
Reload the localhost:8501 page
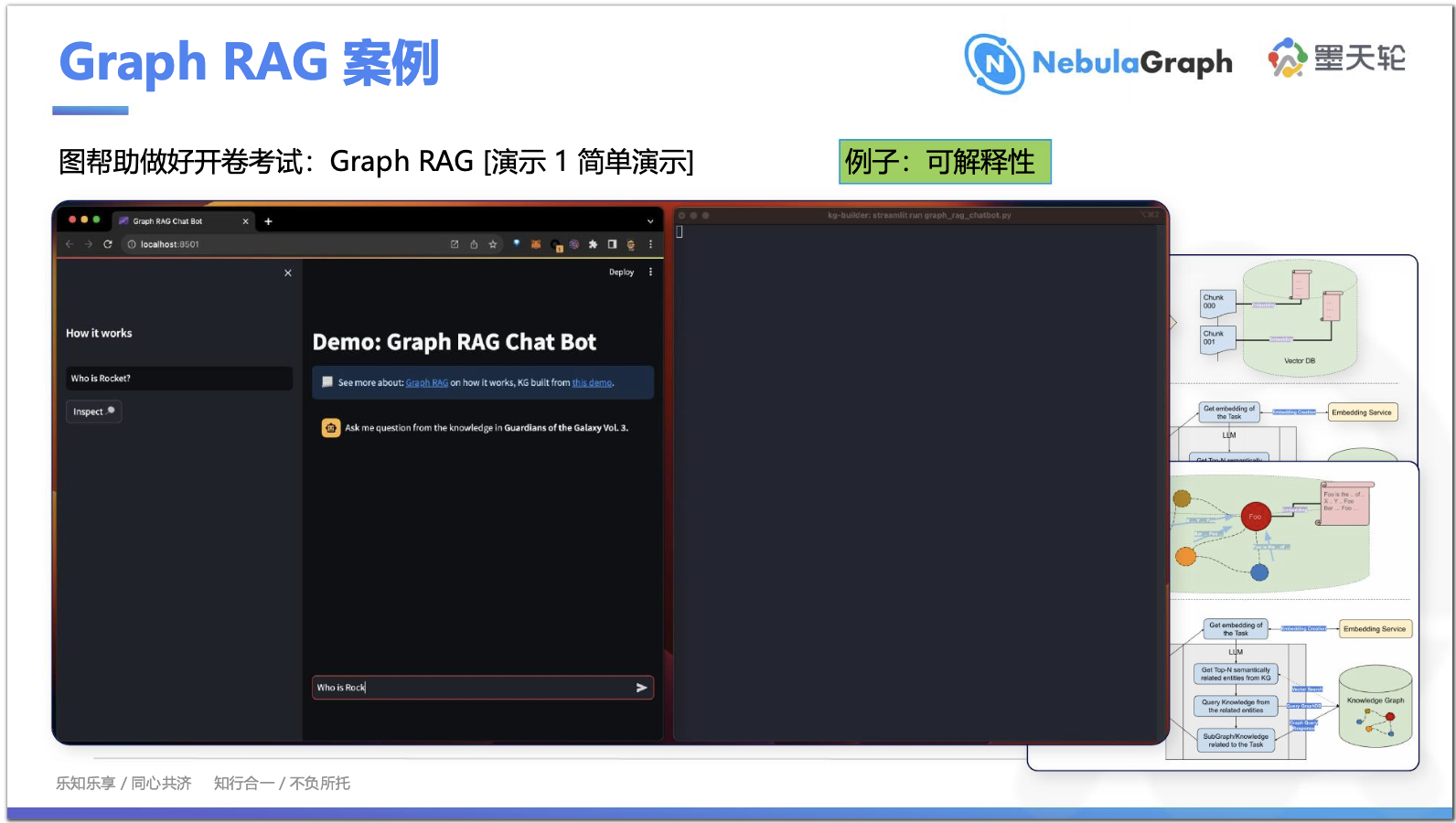pyautogui.click(x=108, y=244)
